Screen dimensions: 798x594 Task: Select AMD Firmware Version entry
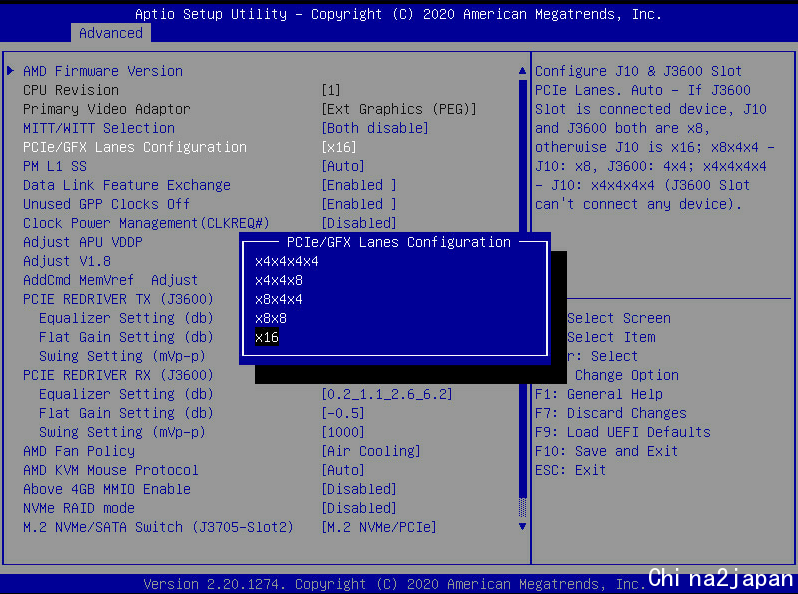pyautogui.click(x=103, y=71)
